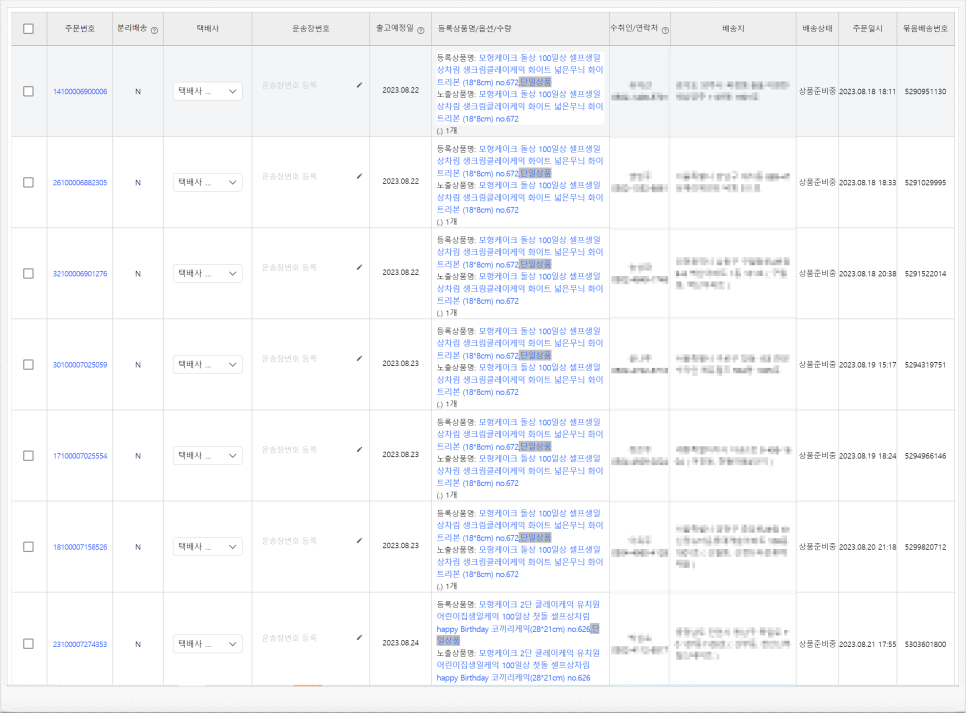Click the pencil edit icon for order 30100007025059
Screen dimensions: 966x713
click(359, 359)
